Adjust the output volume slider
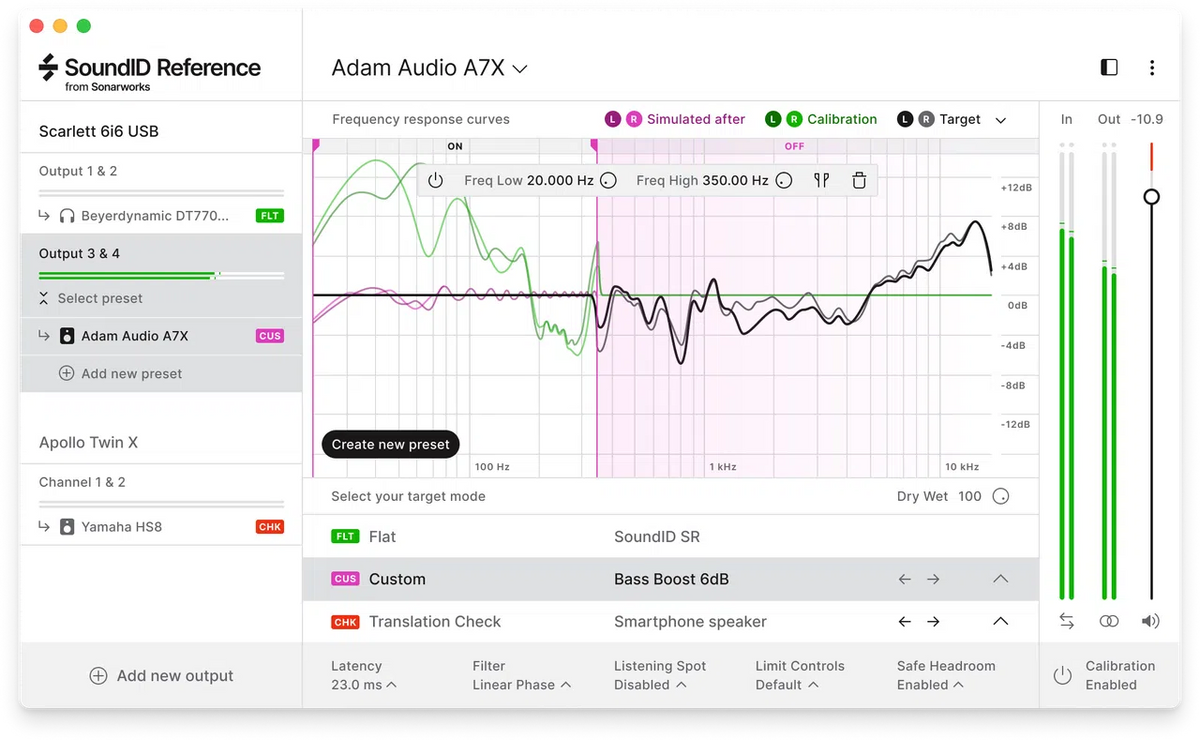The height and width of the screenshot is (740, 1200). pos(1151,197)
